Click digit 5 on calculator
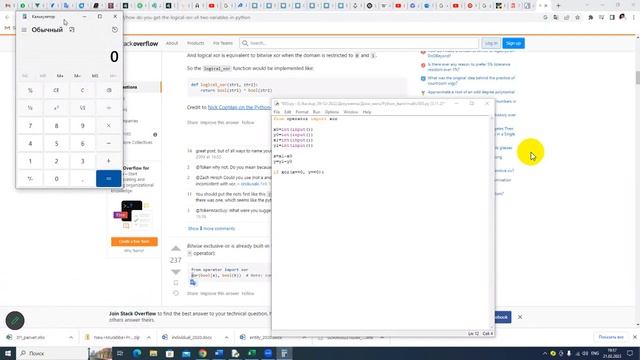 (56, 143)
